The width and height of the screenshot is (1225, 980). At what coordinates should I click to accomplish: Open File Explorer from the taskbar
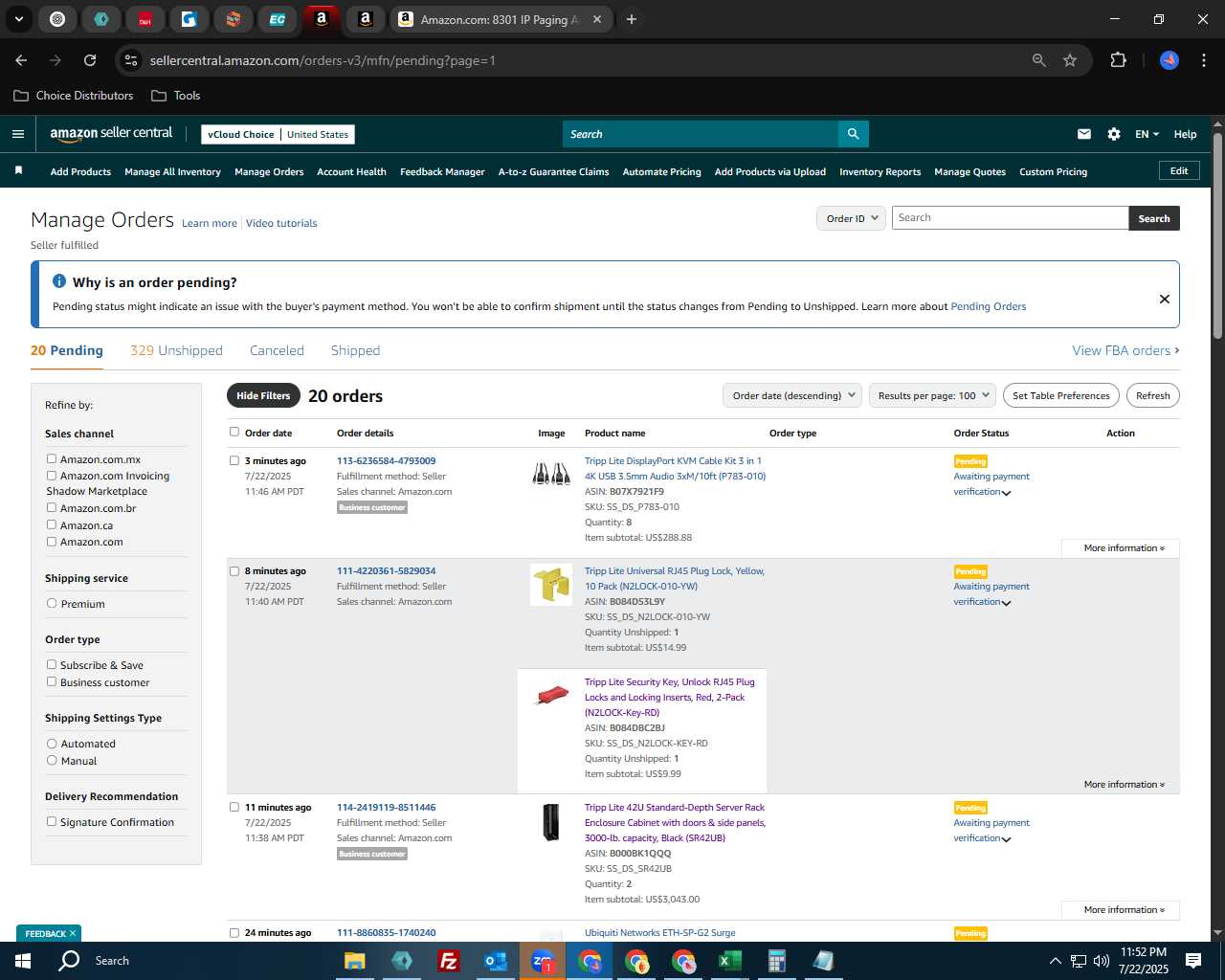(355, 961)
